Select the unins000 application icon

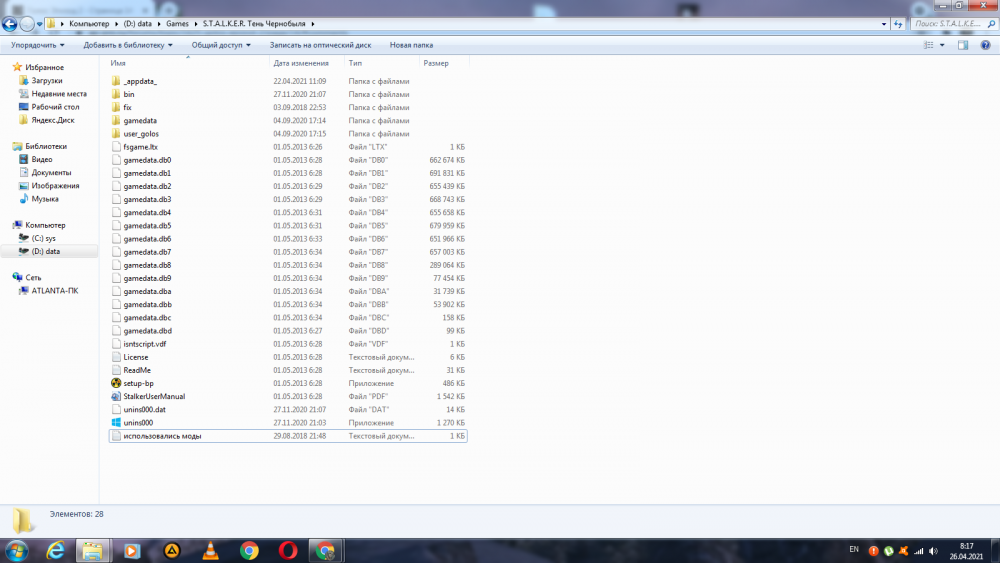coord(116,423)
